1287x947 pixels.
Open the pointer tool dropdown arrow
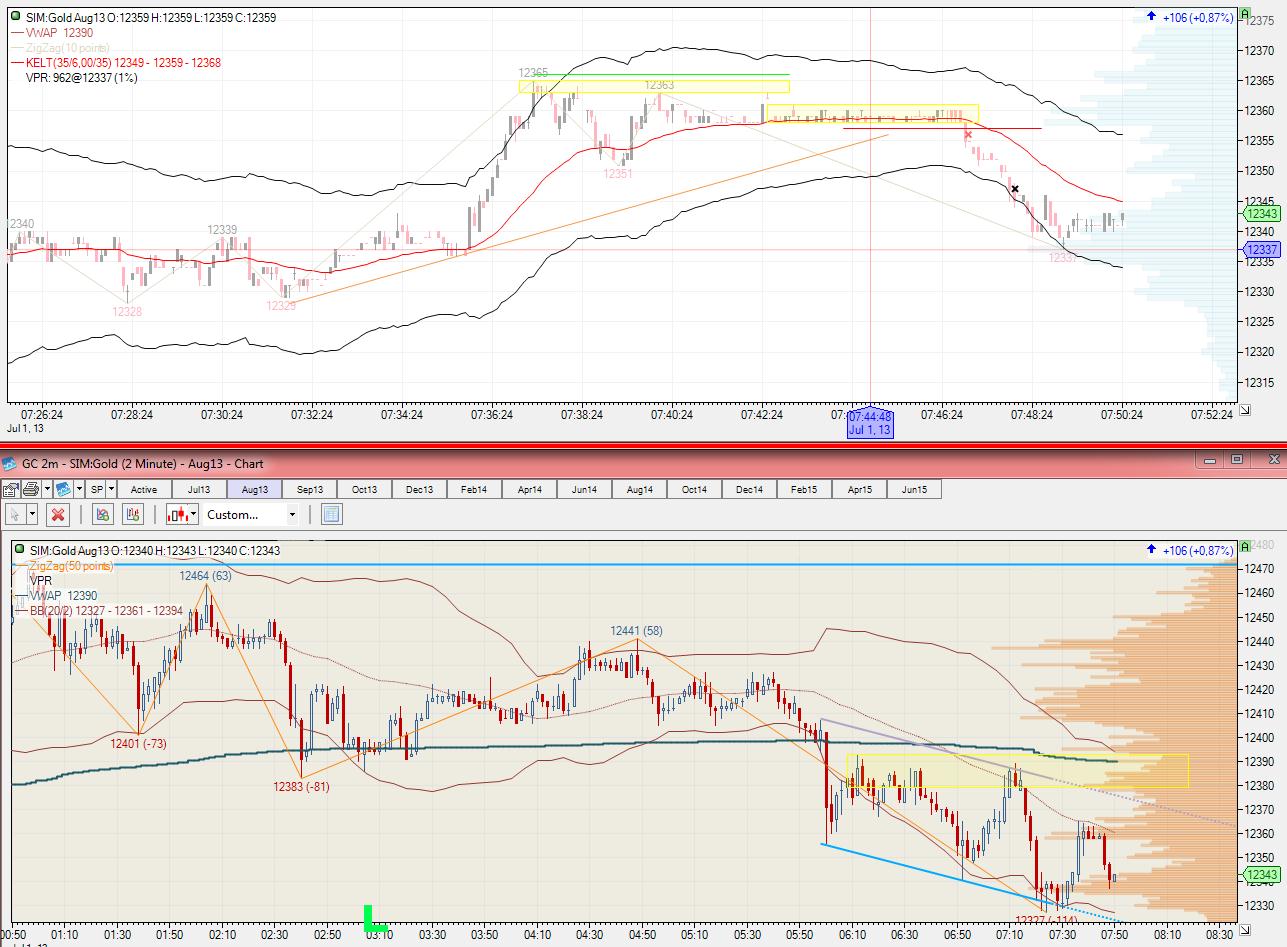click(x=32, y=514)
